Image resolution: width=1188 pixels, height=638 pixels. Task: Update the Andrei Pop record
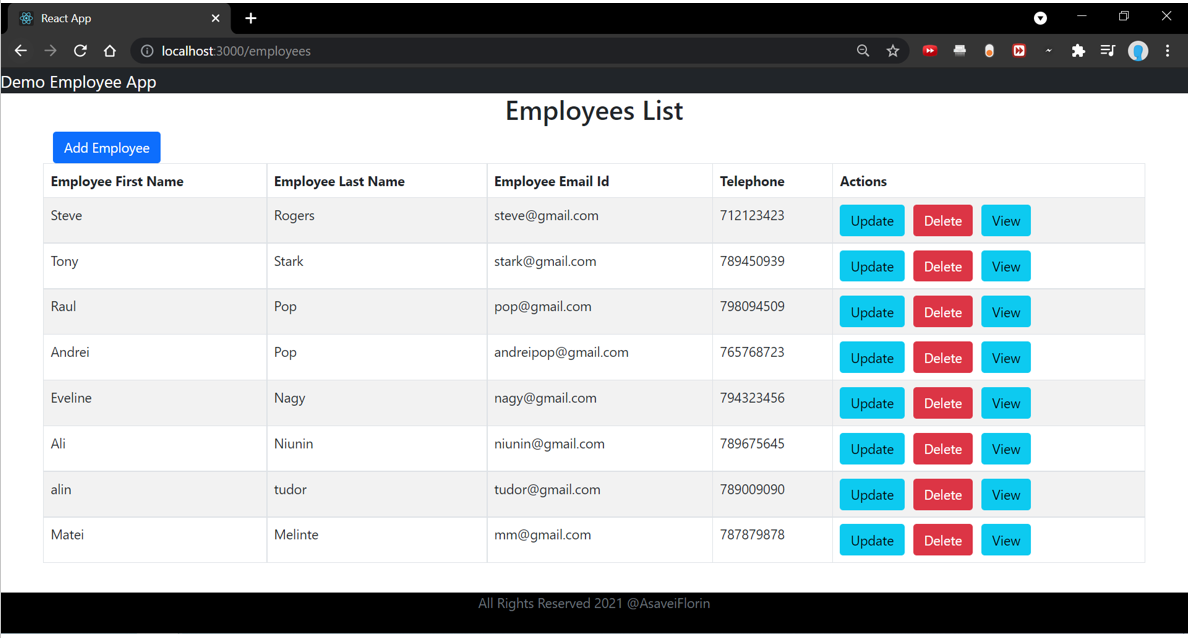tap(872, 358)
